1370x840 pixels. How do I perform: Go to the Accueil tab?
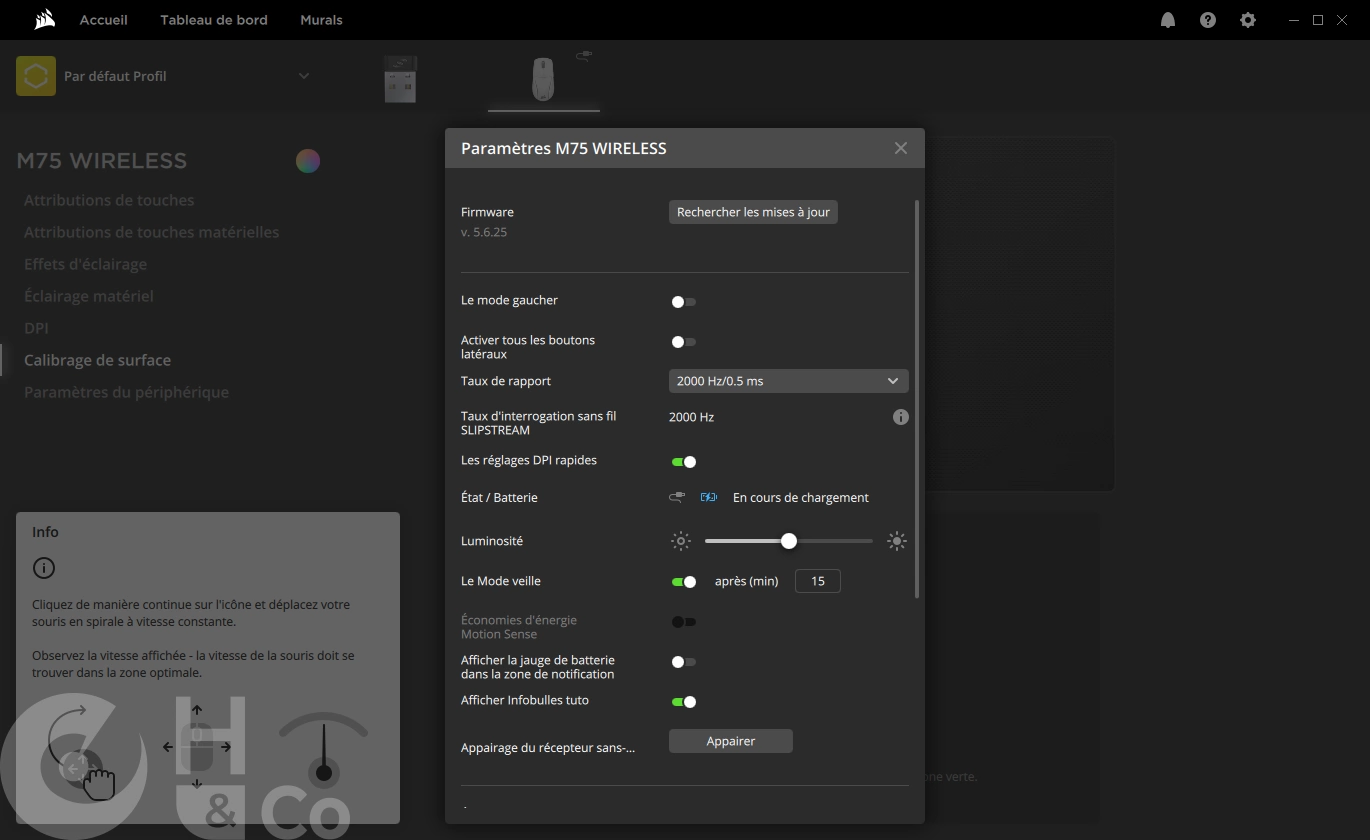click(x=104, y=20)
